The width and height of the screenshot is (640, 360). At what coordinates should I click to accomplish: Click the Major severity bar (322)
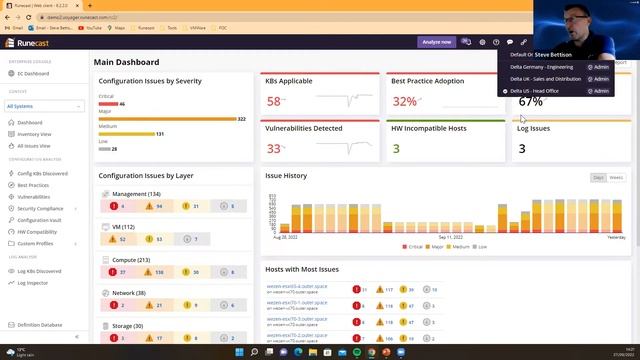[x=167, y=119]
